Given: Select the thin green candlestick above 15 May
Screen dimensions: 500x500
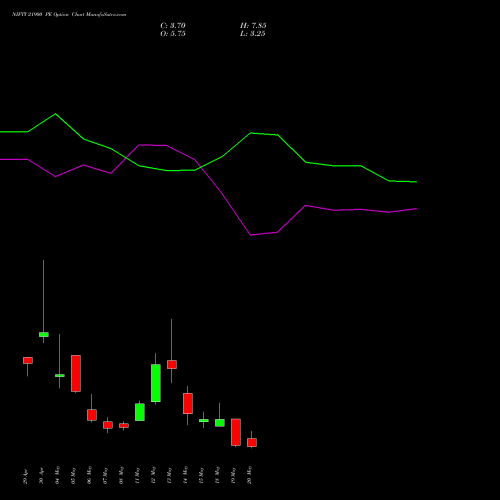Looking at the screenshot, I should pos(204,421).
